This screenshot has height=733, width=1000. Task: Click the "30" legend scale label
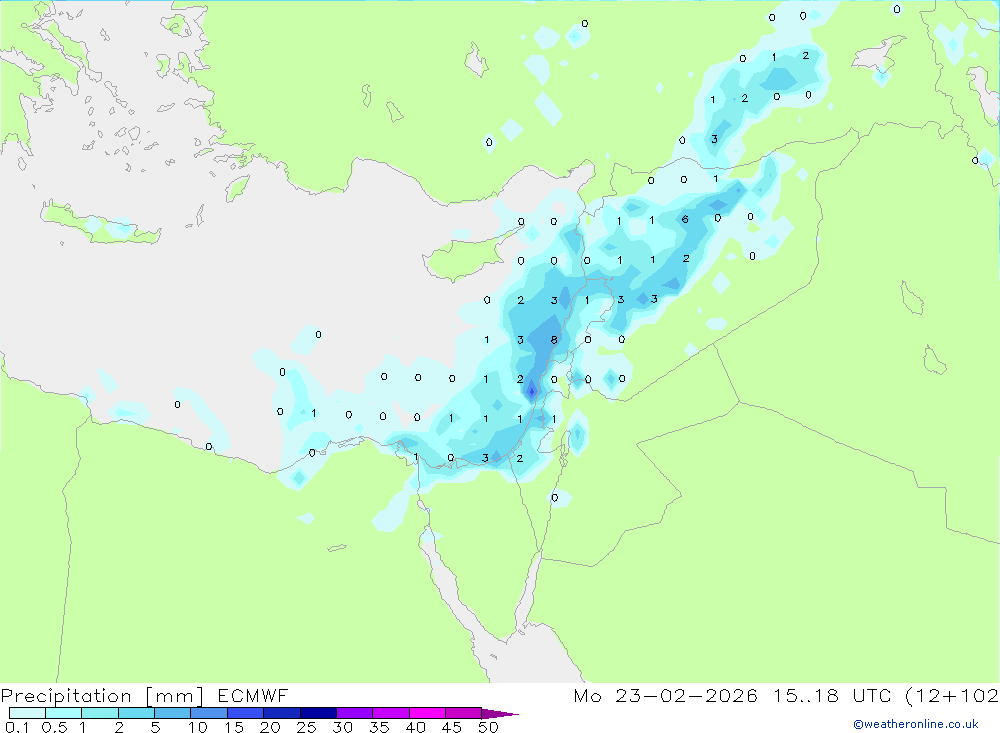pos(342,727)
